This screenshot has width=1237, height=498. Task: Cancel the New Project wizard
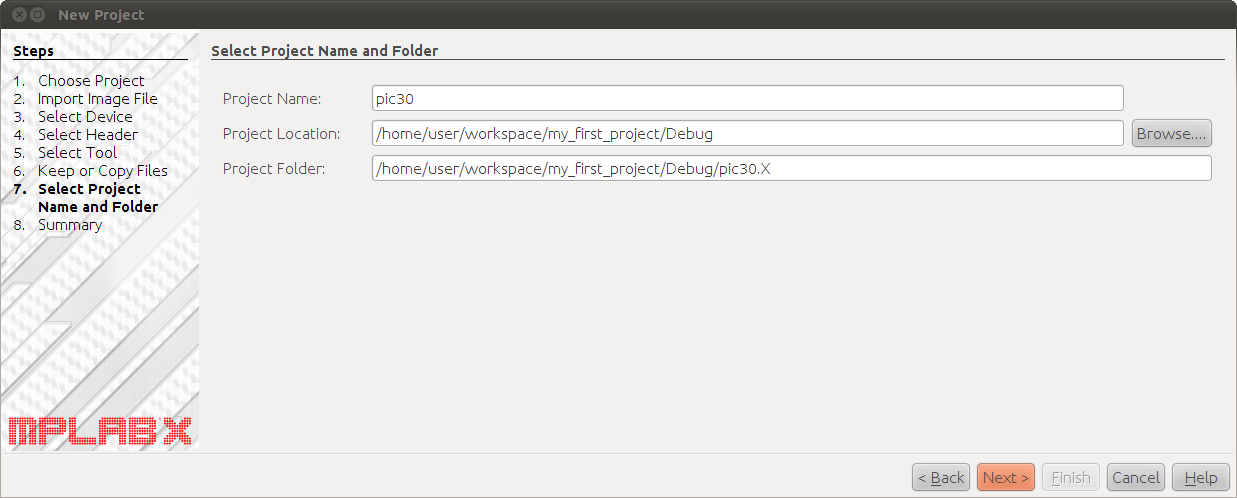pyautogui.click(x=1135, y=477)
